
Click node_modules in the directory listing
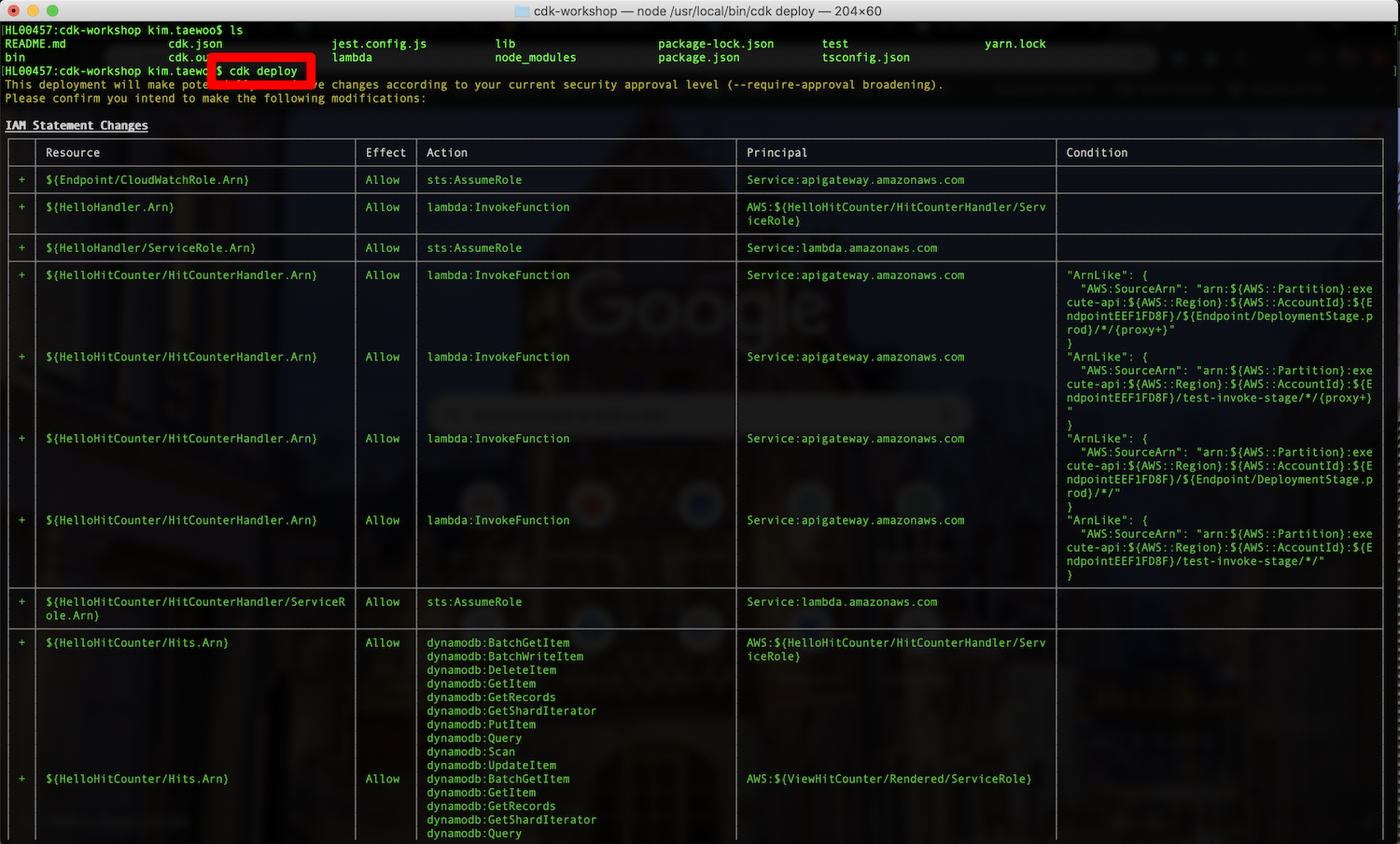click(535, 58)
